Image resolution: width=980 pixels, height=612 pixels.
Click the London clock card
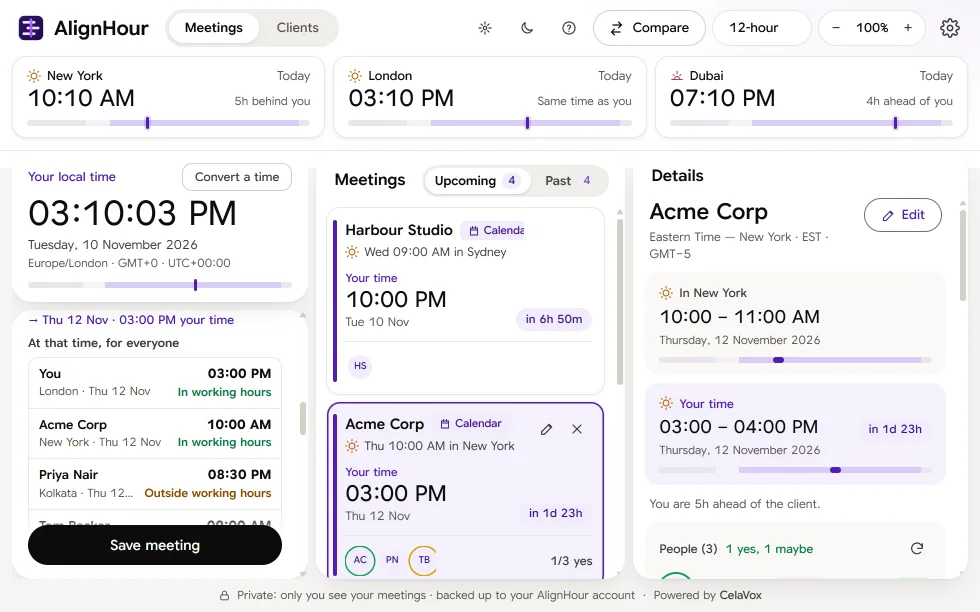tap(489, 97)
